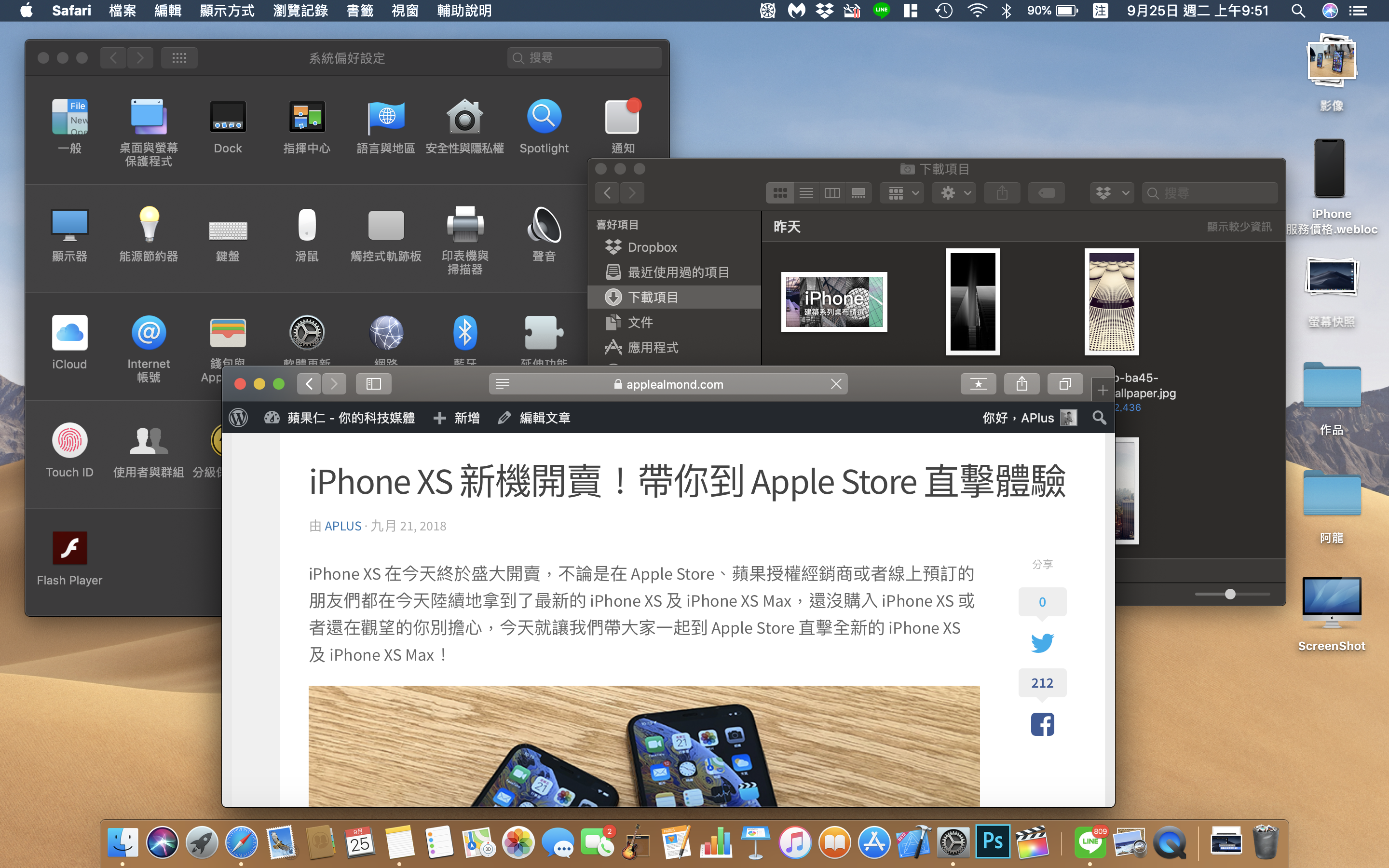Open Safari 編輯 (Edit) menu
Viewport: 1389px width, 868px height.
[x=168, y=10]
